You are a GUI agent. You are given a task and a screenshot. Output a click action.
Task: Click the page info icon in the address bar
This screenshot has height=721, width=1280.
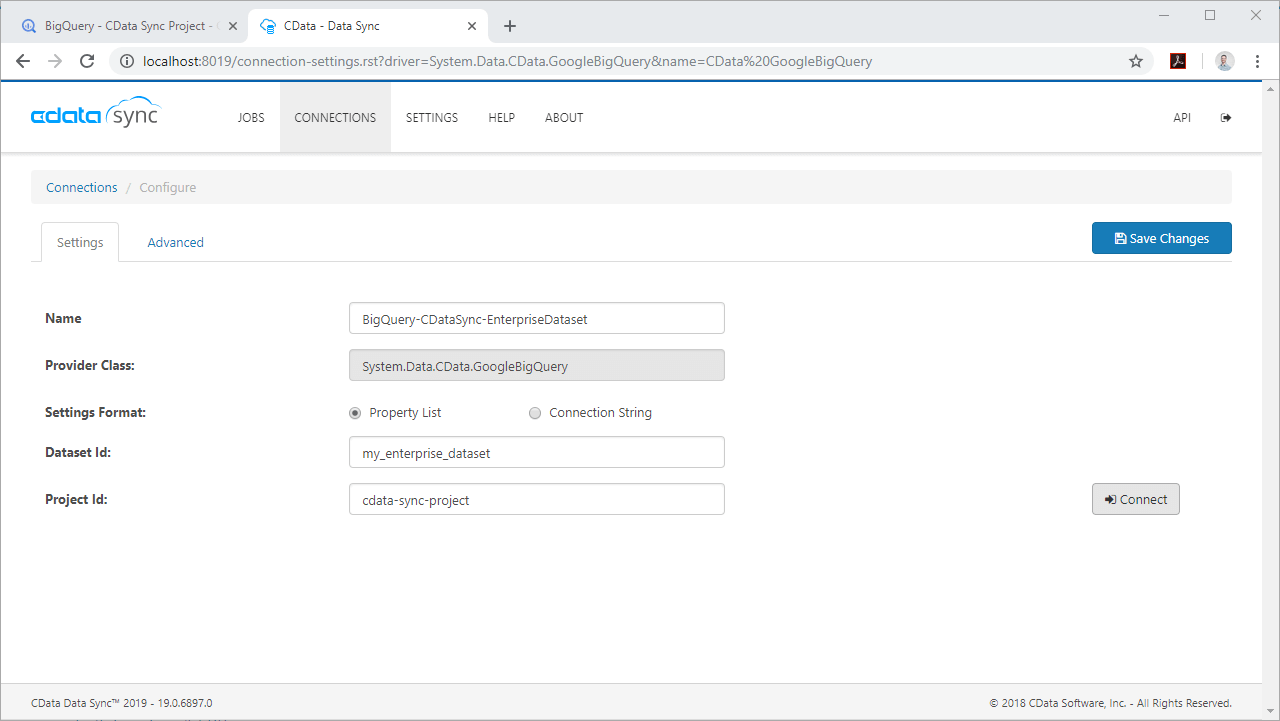126,60
